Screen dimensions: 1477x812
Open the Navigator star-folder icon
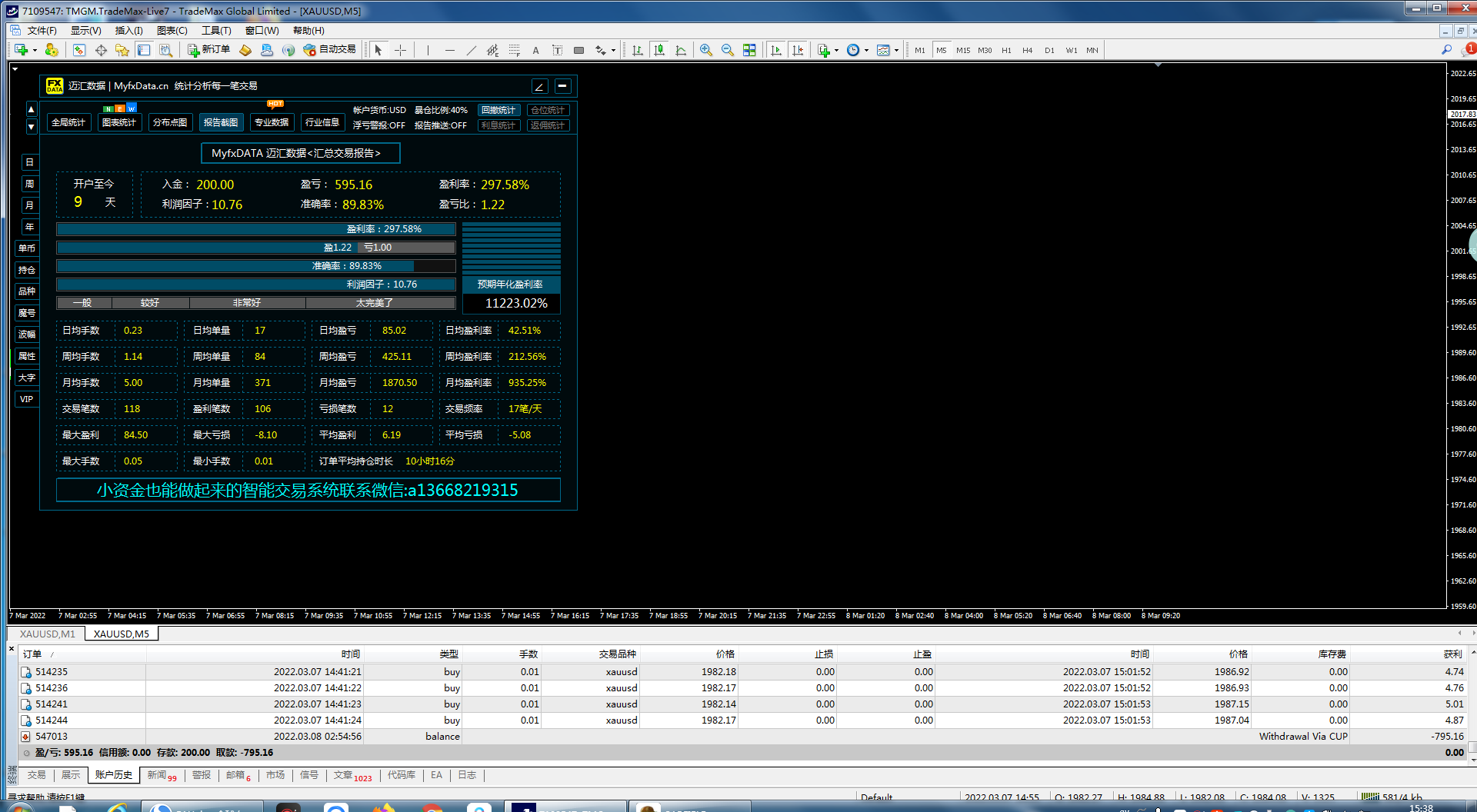122,50
